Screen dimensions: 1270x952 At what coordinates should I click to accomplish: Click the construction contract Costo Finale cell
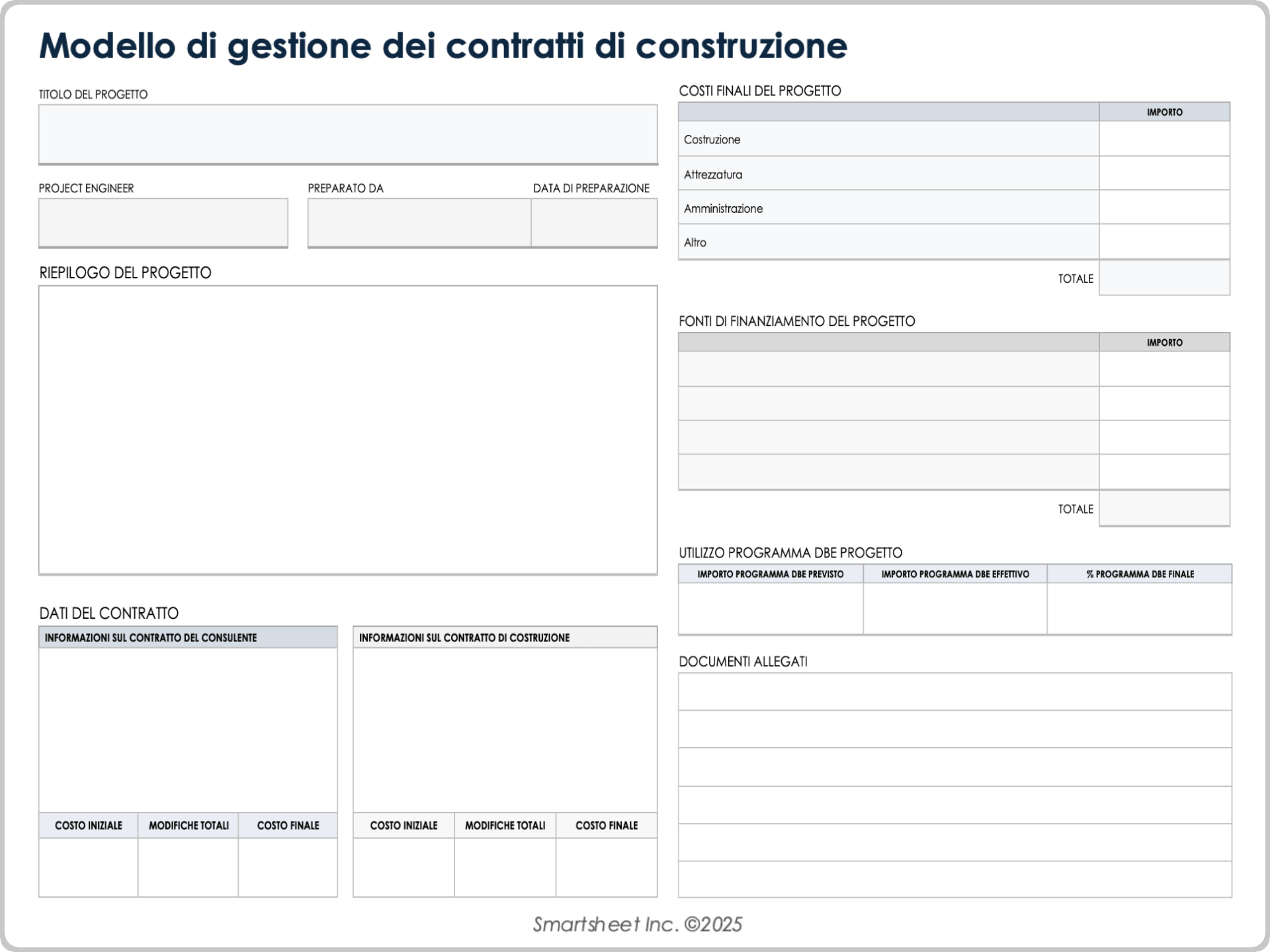coord(607,867)
